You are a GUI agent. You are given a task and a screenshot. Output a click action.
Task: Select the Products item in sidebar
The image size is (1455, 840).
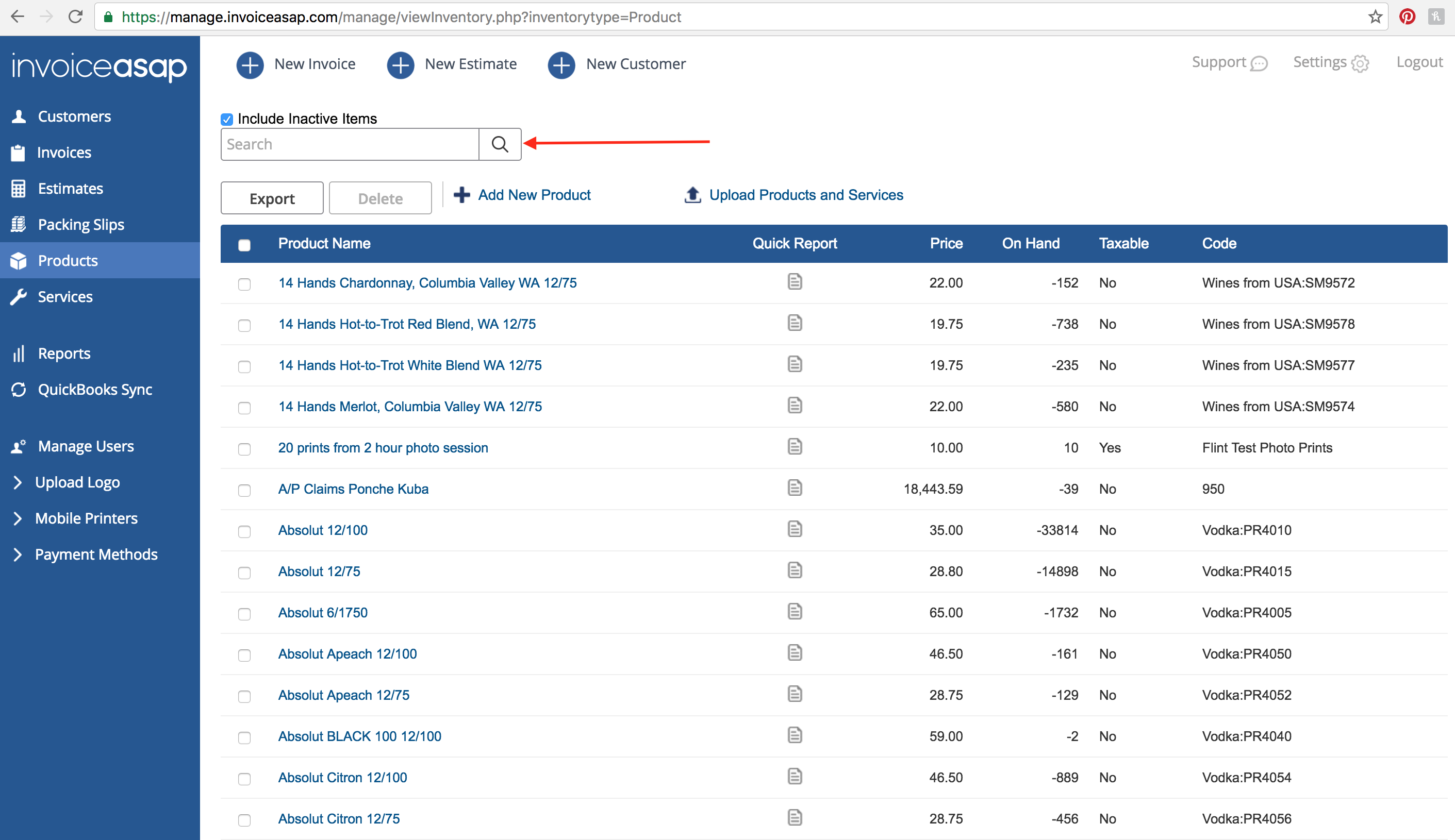(100, 261)
